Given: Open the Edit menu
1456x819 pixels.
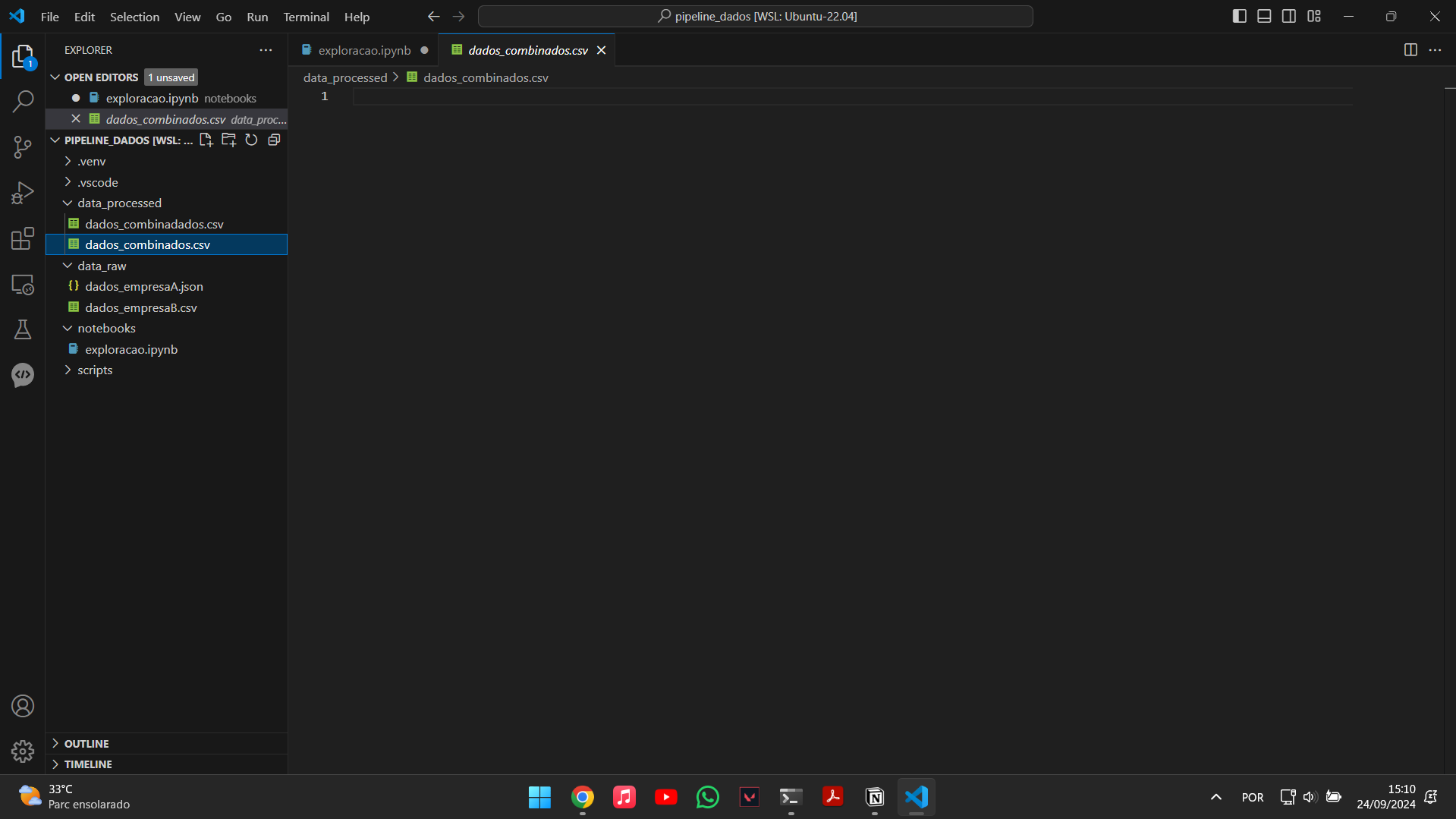Looking at the screenshot, I should point(84,17).
